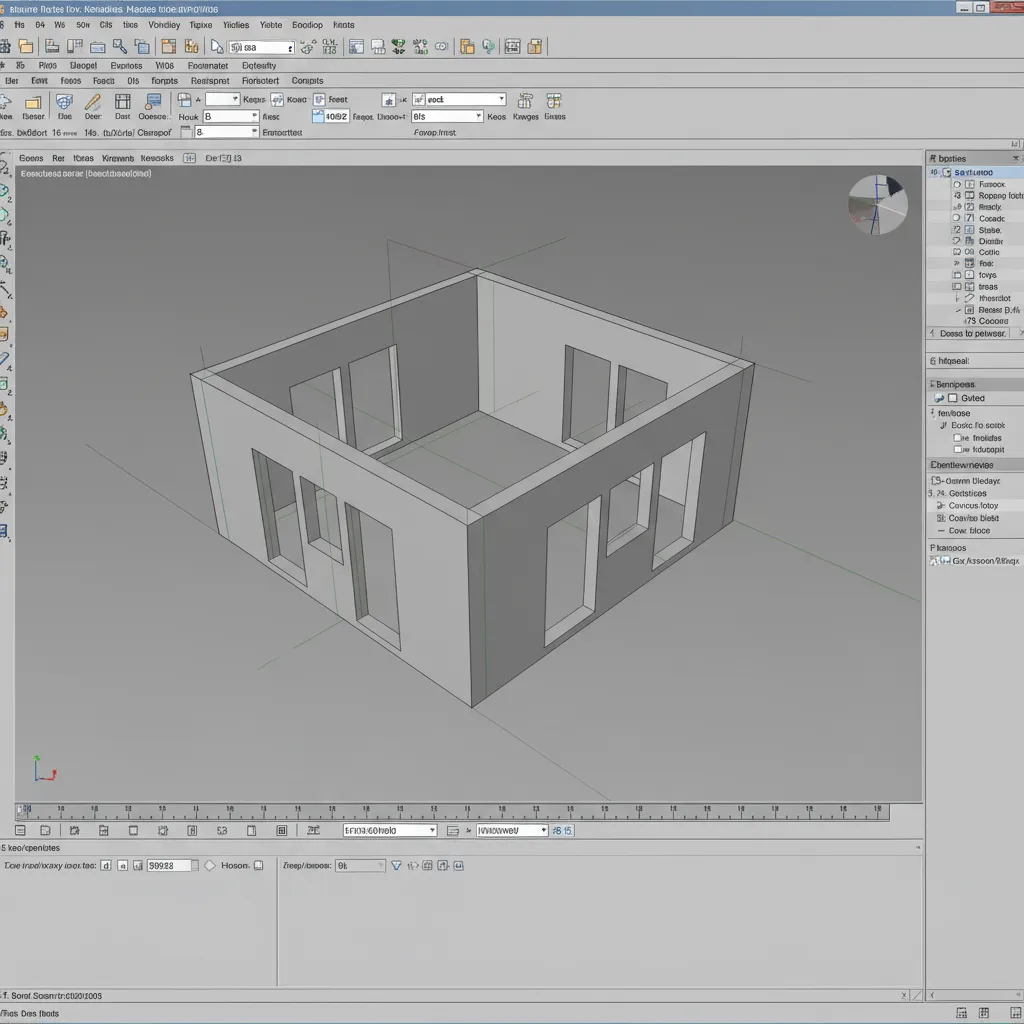This screenshot has height=1024, width=1024.
Task: Open the New Document icon
Action: coord(5,46)
